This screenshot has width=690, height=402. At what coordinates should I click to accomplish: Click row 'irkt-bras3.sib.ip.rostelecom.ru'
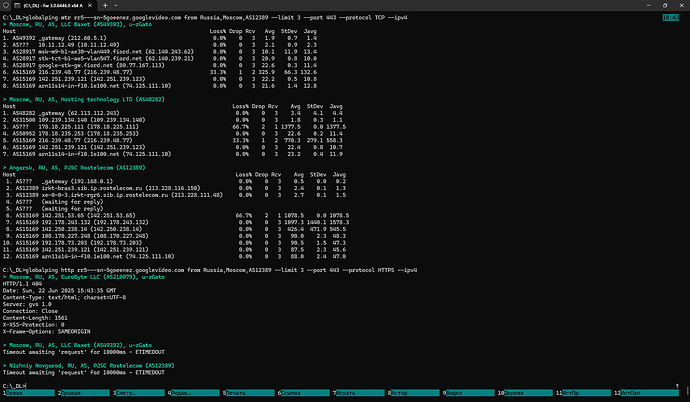click(x=176, y=188)
